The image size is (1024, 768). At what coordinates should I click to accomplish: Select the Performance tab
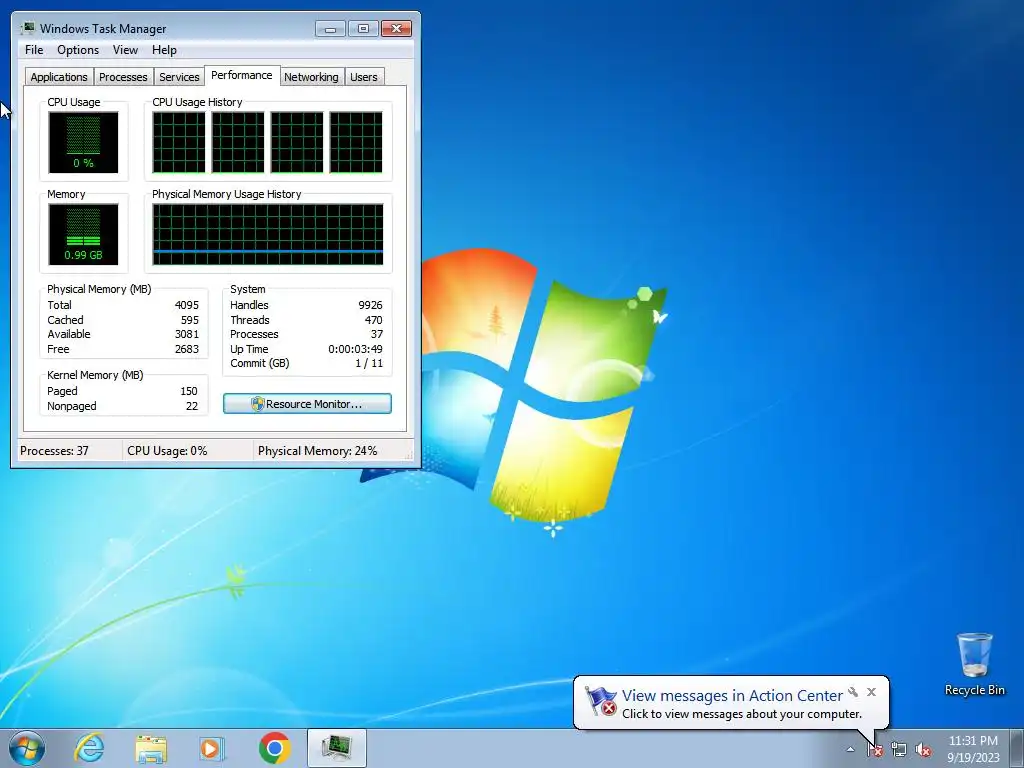[x=242, y=75]
